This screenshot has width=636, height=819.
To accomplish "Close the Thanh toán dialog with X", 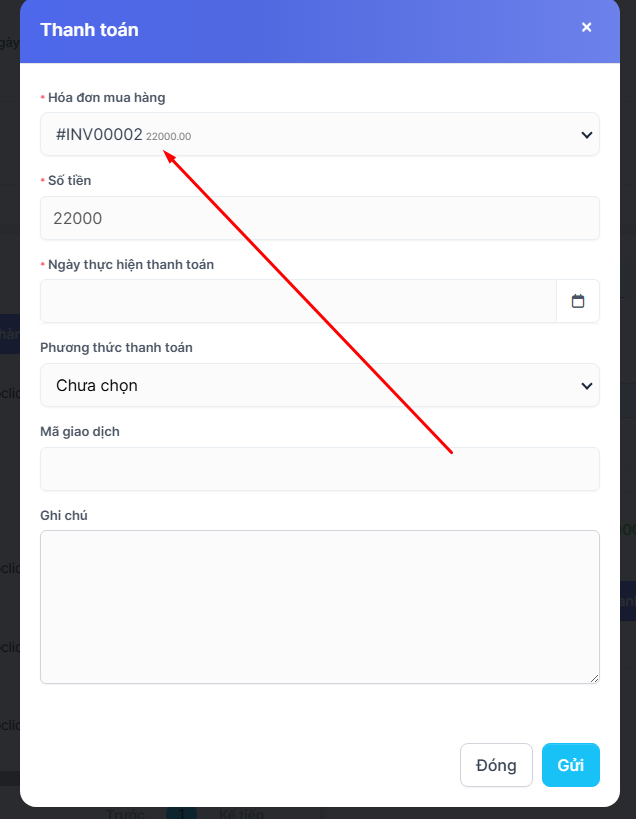I will tap(587, 28).
